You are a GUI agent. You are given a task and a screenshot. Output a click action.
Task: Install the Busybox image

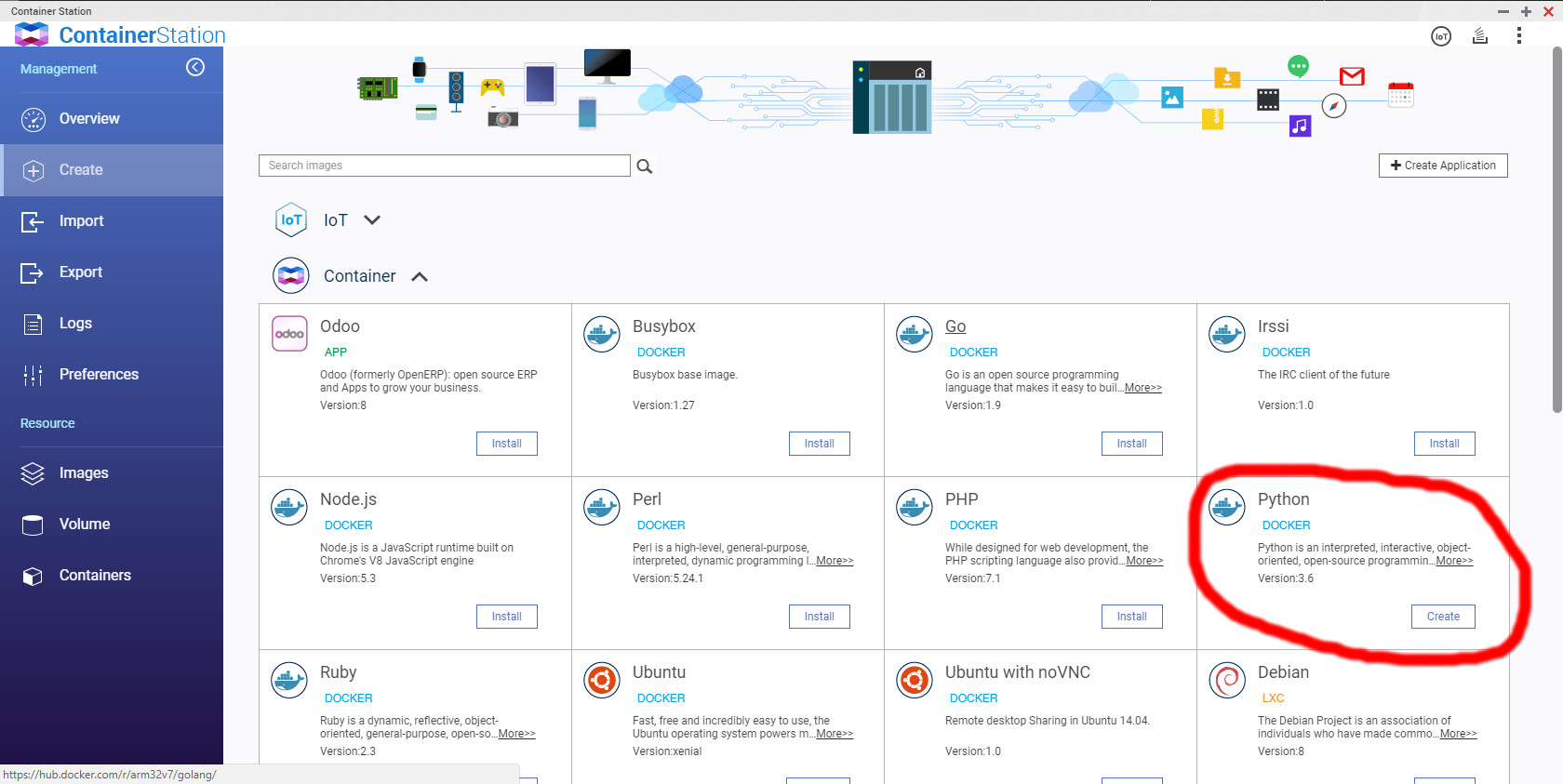pos(820,444)
